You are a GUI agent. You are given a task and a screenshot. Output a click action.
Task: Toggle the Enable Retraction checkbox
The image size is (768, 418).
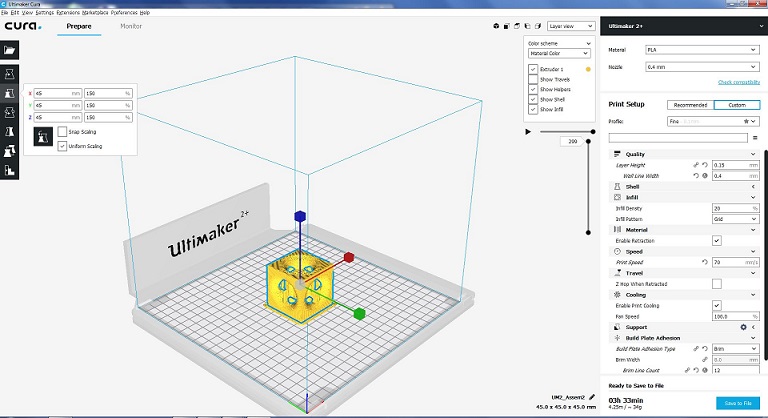(x=717, y=241)
